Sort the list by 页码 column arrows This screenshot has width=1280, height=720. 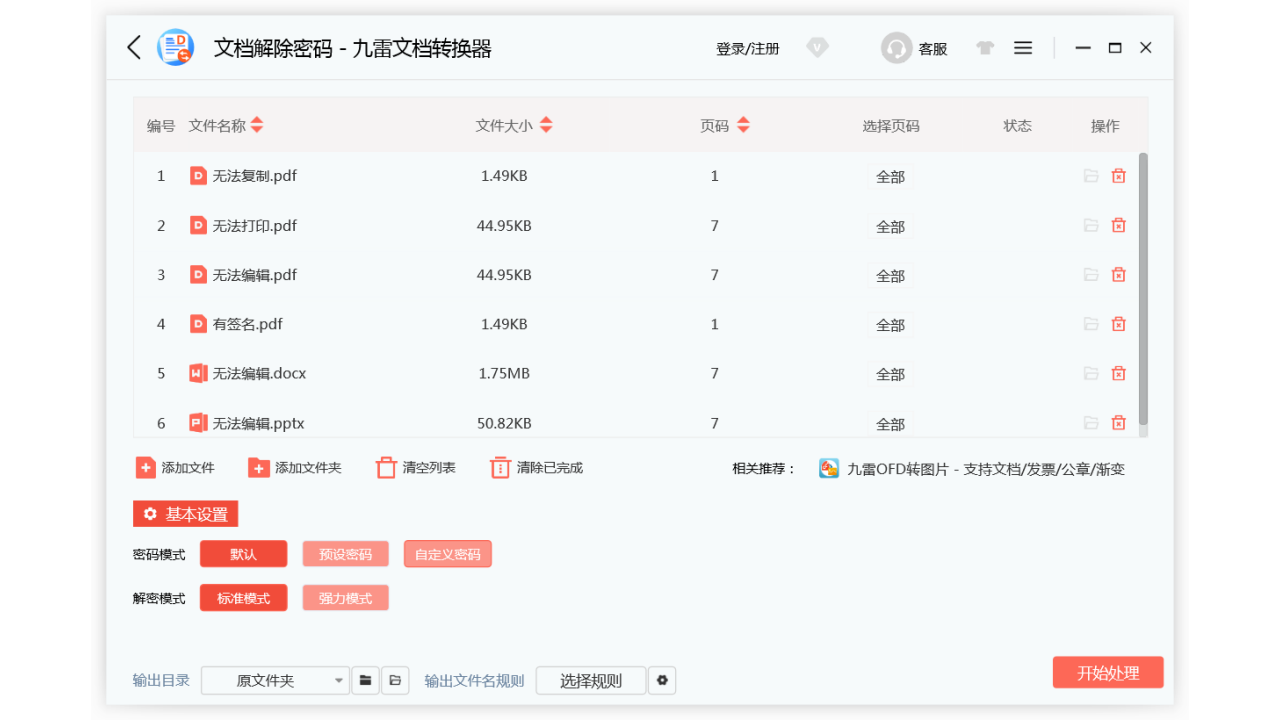pyautogui.click(x=743, y=125)
